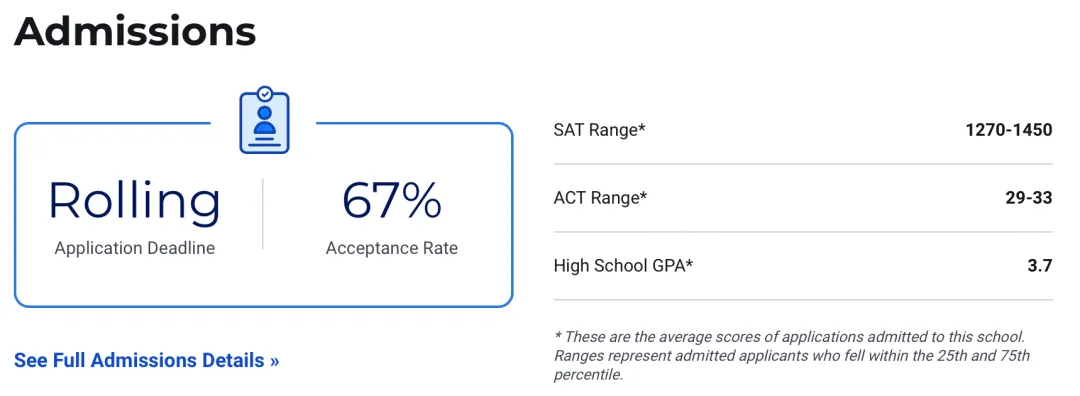Click the Acceptance Rate label
The height and width of the screenshot is (396, 1080).
point(392,248)
